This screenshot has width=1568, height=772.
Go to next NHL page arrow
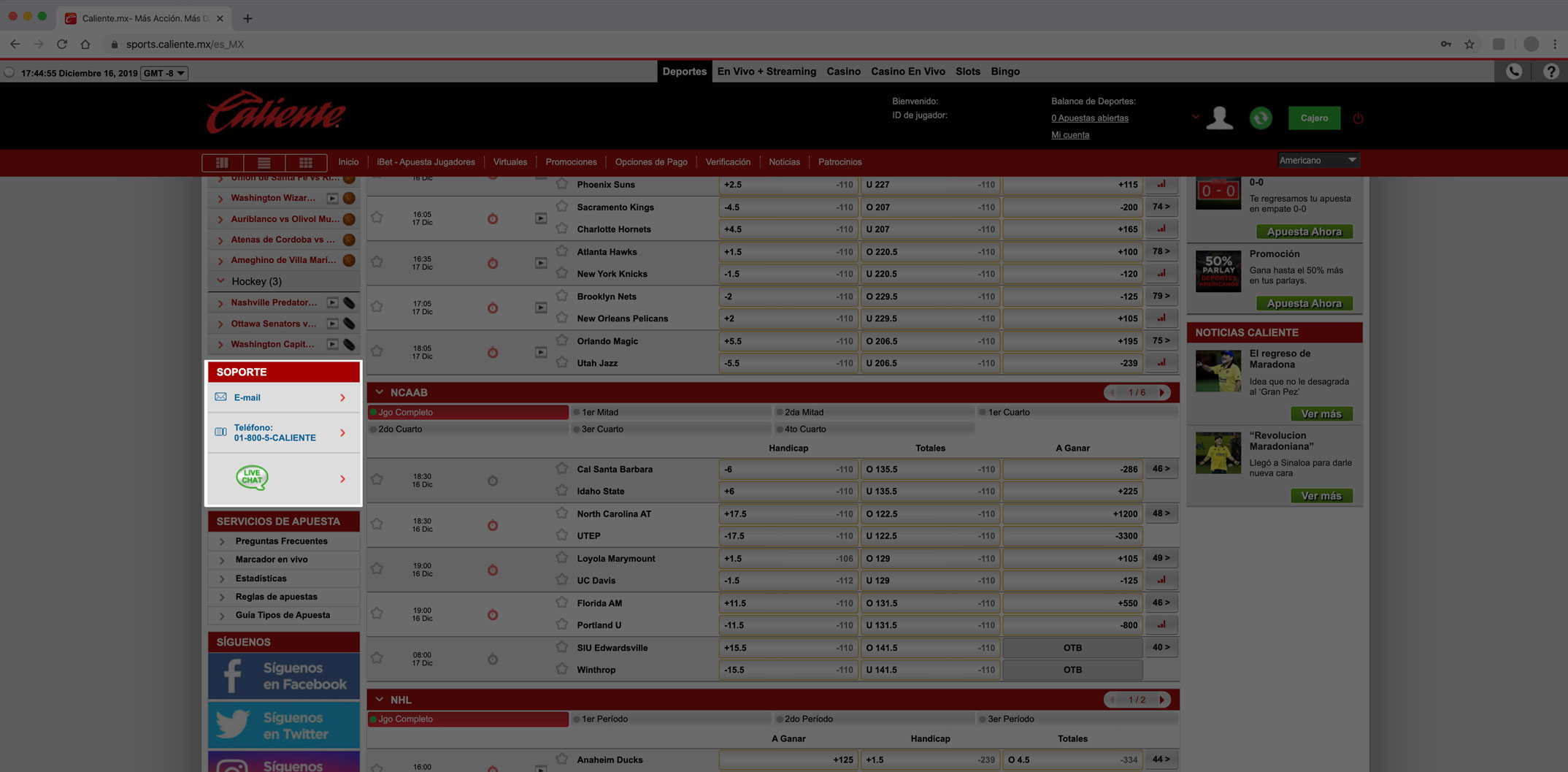[1162, 700]
